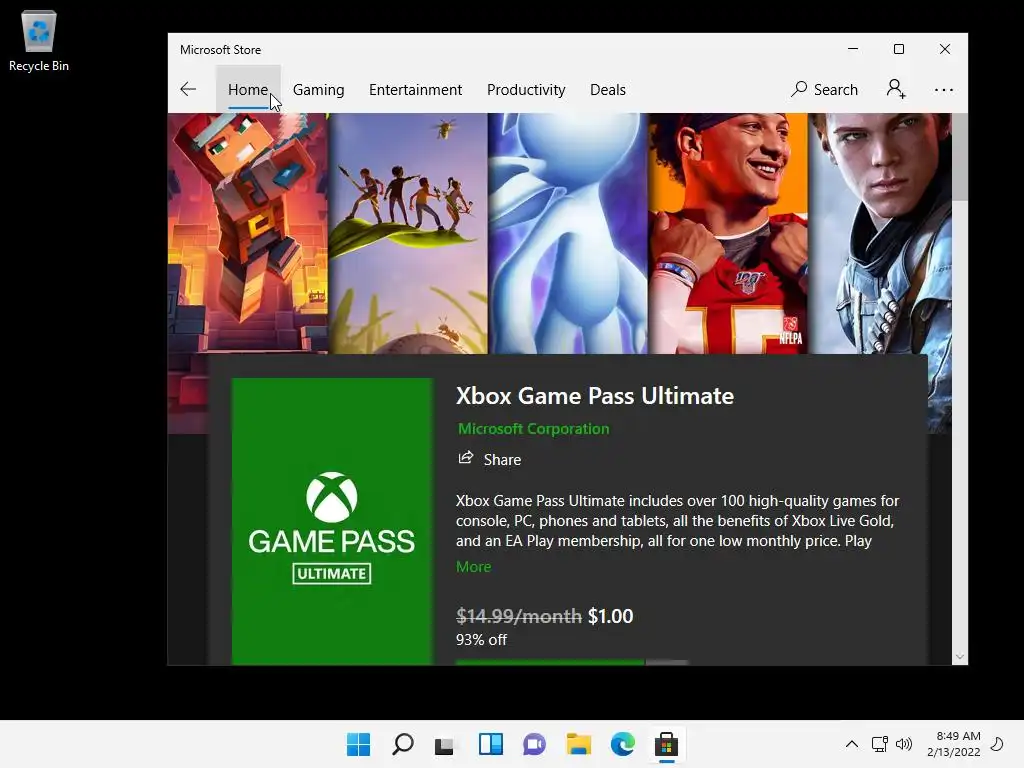The height and width of the screenshot is (768, 1024).
Task: Open the volume speaker tray icon
Action: tap(904, 744)
